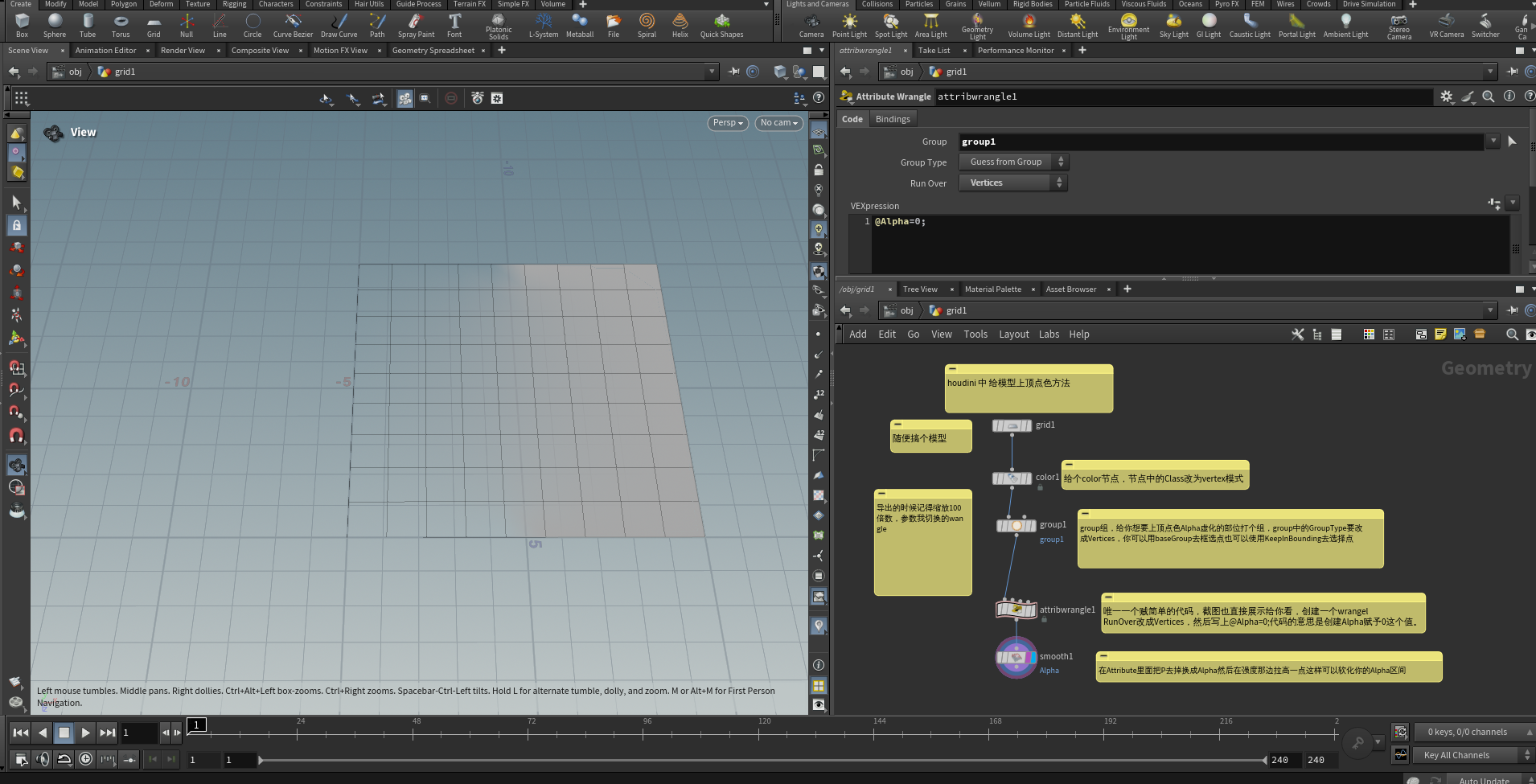Click the smooth1 node in network
The width and height of the screenshot is (1536, 784).
(1016, 657)
